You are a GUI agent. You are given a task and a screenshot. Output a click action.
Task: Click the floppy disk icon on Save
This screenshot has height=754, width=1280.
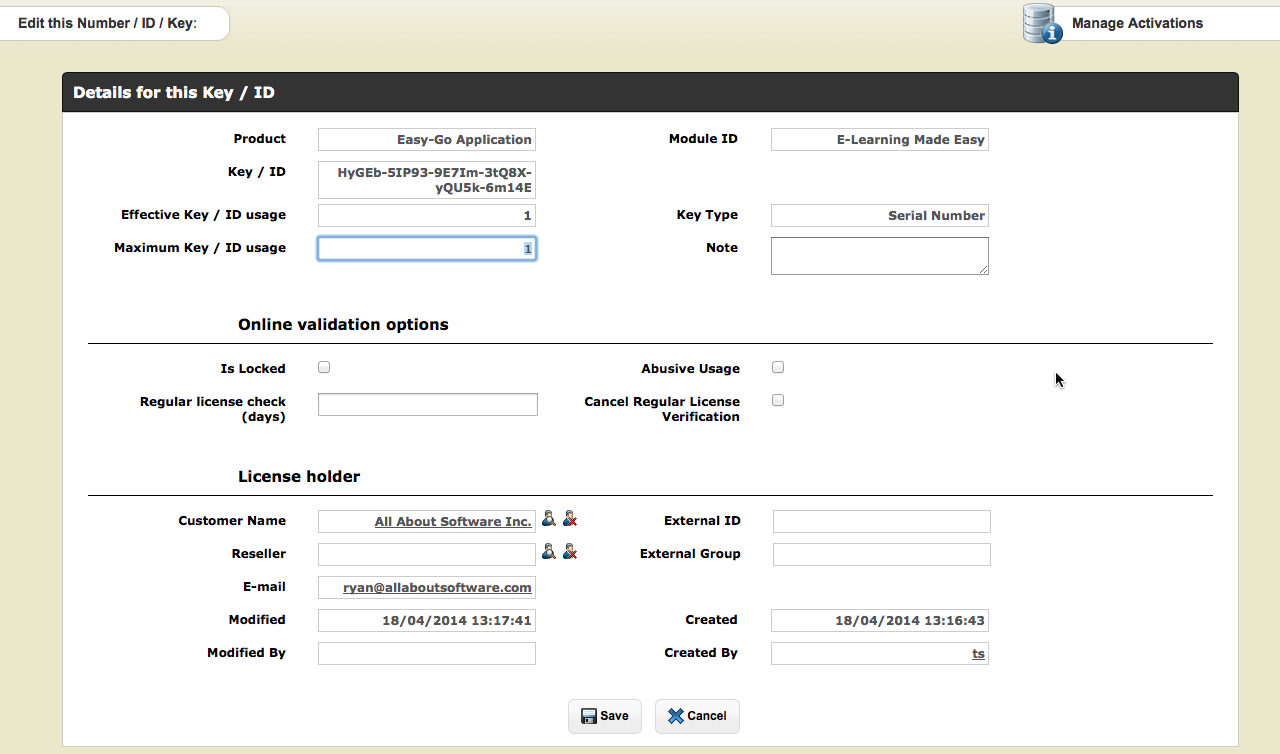[x=589, y=716]
